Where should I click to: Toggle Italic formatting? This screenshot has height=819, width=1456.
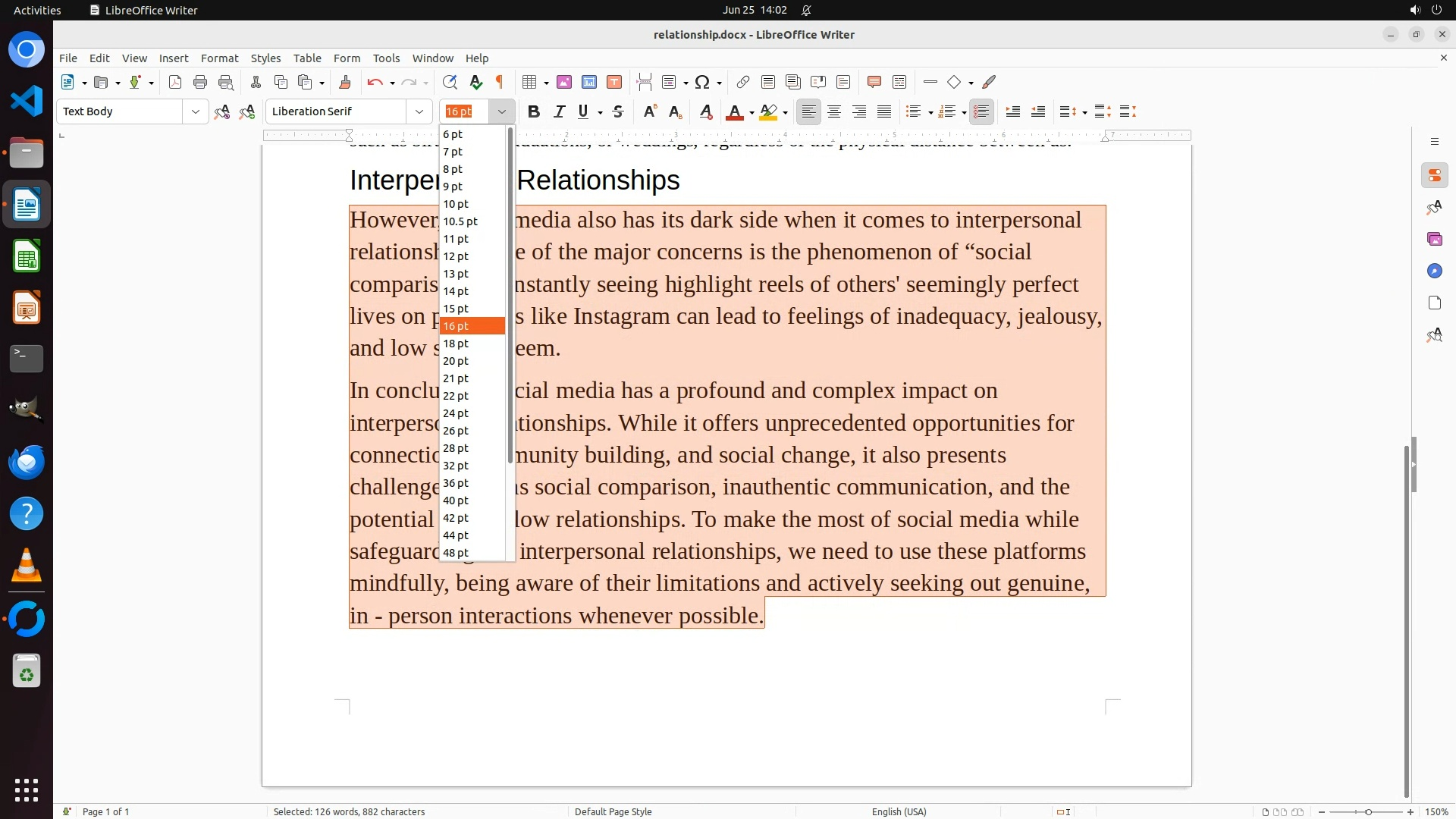click(559, 111)
